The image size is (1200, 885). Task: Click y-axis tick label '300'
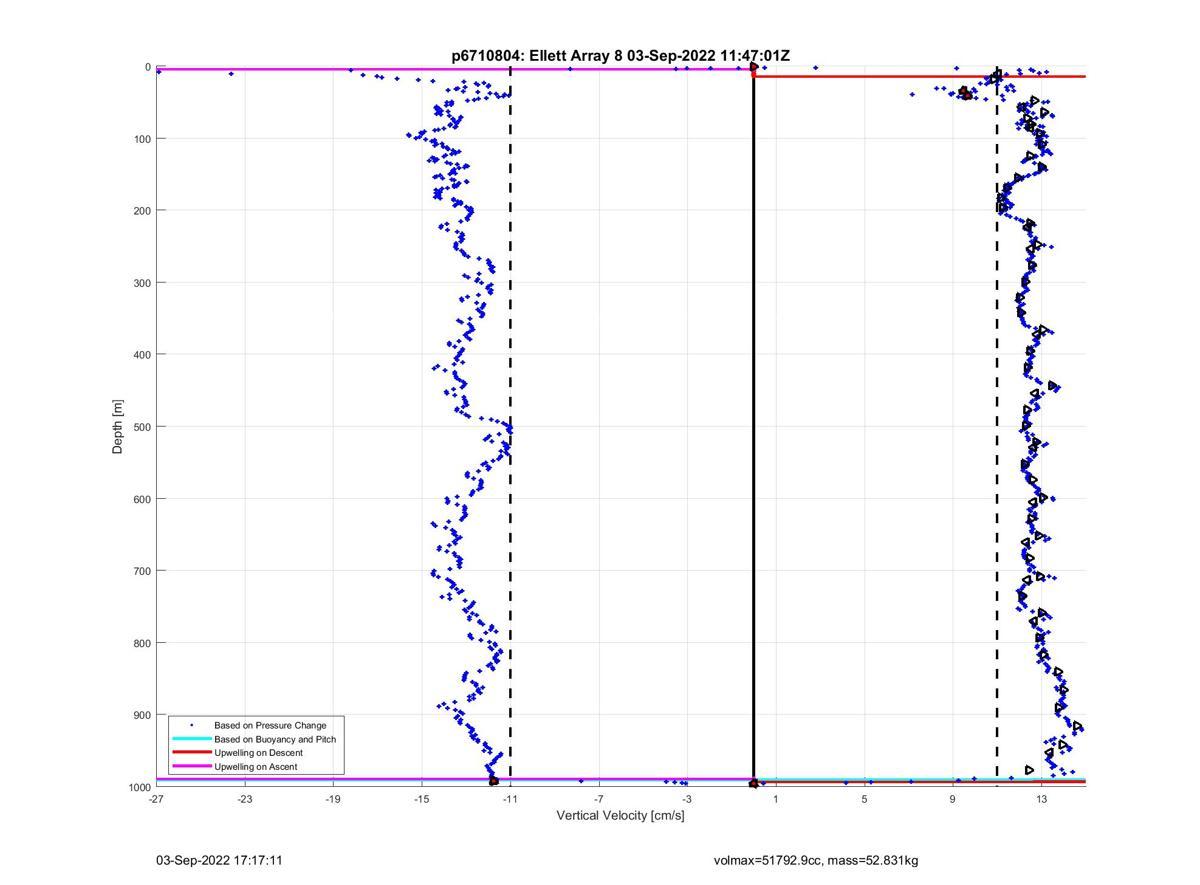(x=142, y=282)
